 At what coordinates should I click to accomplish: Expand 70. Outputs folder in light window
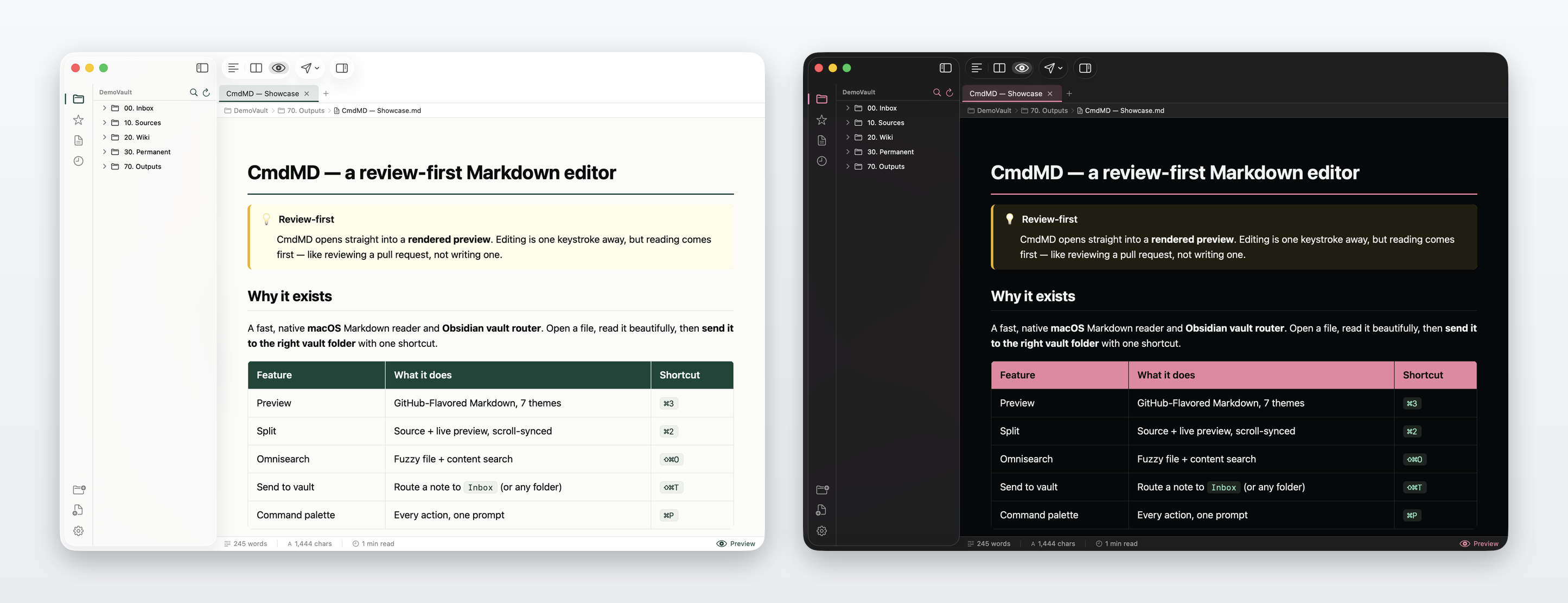click(105, 166)
